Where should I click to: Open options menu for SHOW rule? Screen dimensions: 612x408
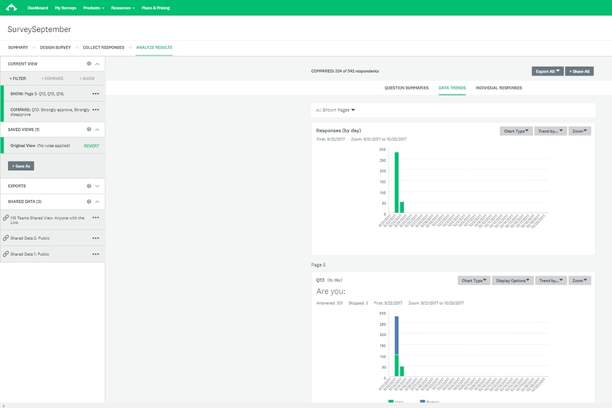[x=96, y=94]
